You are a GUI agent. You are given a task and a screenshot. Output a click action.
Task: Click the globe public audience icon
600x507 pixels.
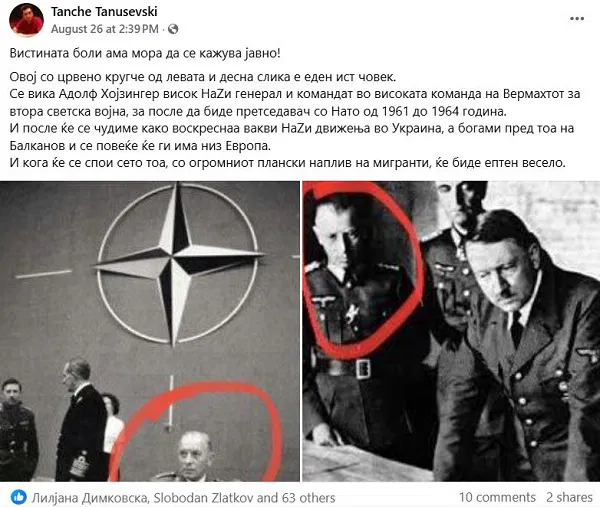tap(173, 29)
